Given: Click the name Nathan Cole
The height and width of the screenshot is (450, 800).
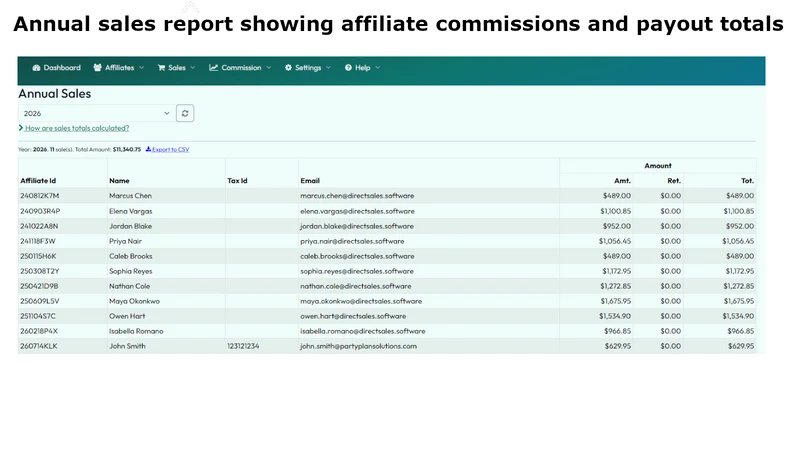Looking at the screenshot, I should pyautogui.click(x=130, y=286).
